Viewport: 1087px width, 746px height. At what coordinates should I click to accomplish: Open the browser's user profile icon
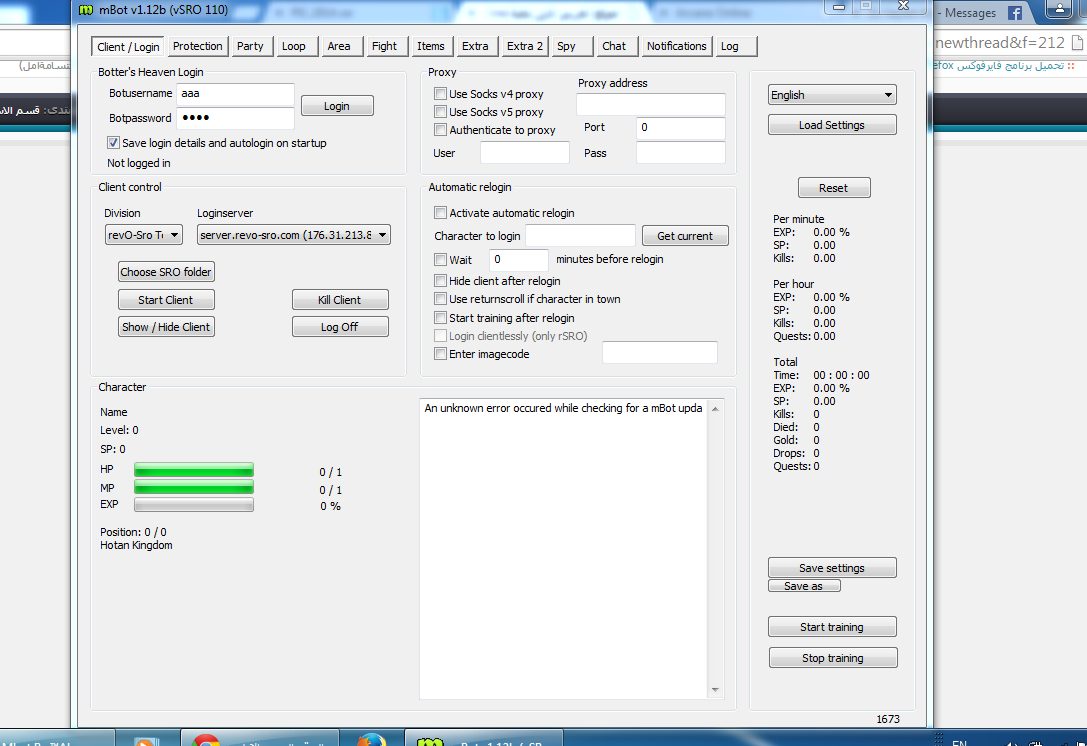pos(1059,8)
